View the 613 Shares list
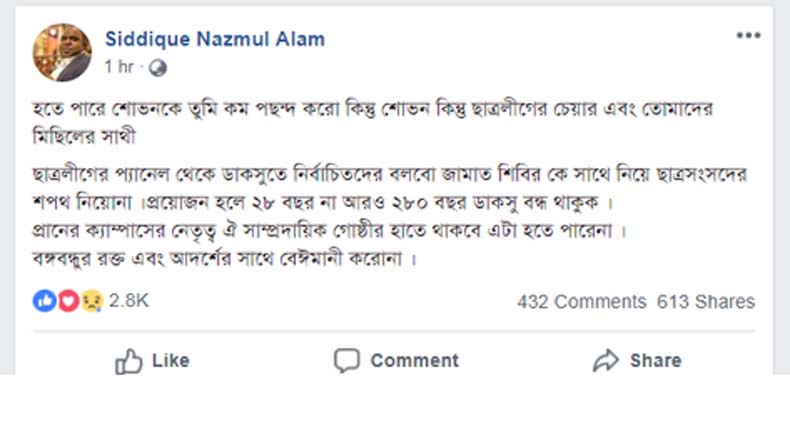Screen dimensions: 790x425 tap(706, 301)
